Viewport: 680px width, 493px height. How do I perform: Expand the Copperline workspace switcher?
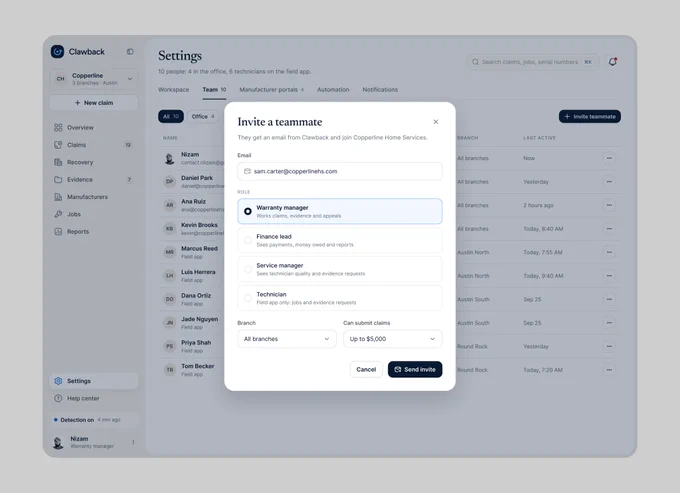coord(94,78)
